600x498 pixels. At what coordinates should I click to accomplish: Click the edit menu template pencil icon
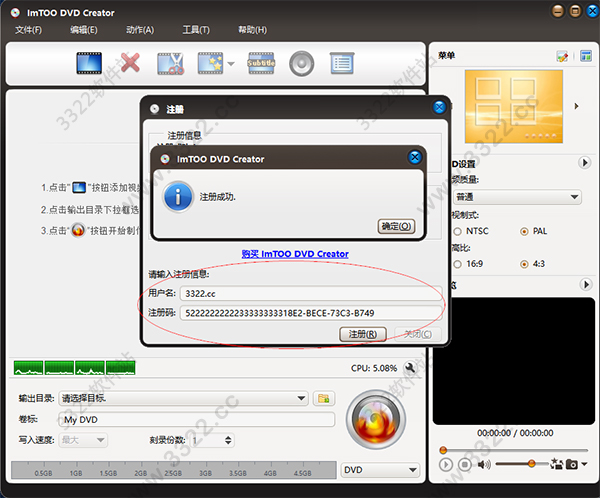click(562, 56)
